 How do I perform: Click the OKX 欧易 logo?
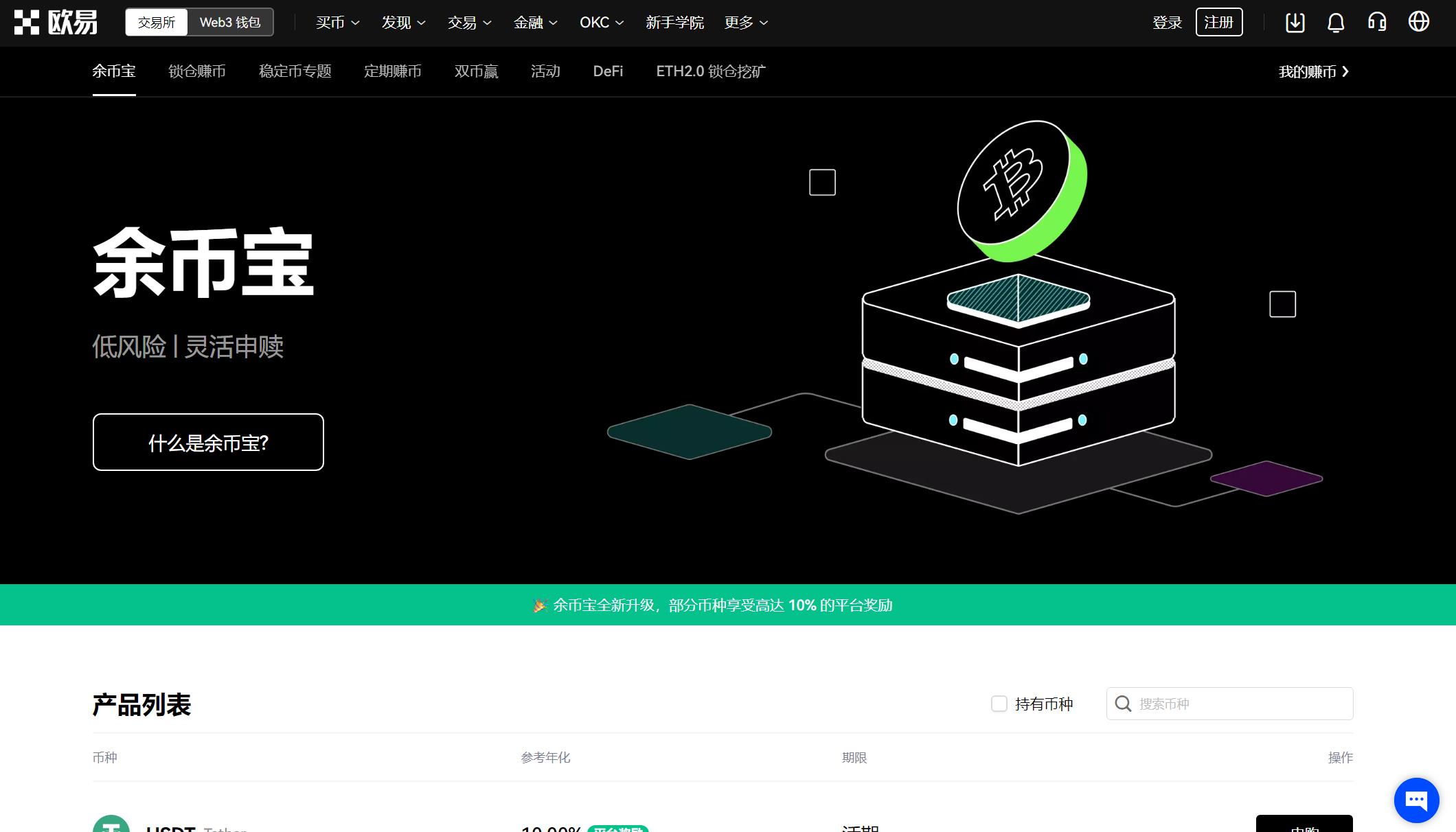click(56, 23)
